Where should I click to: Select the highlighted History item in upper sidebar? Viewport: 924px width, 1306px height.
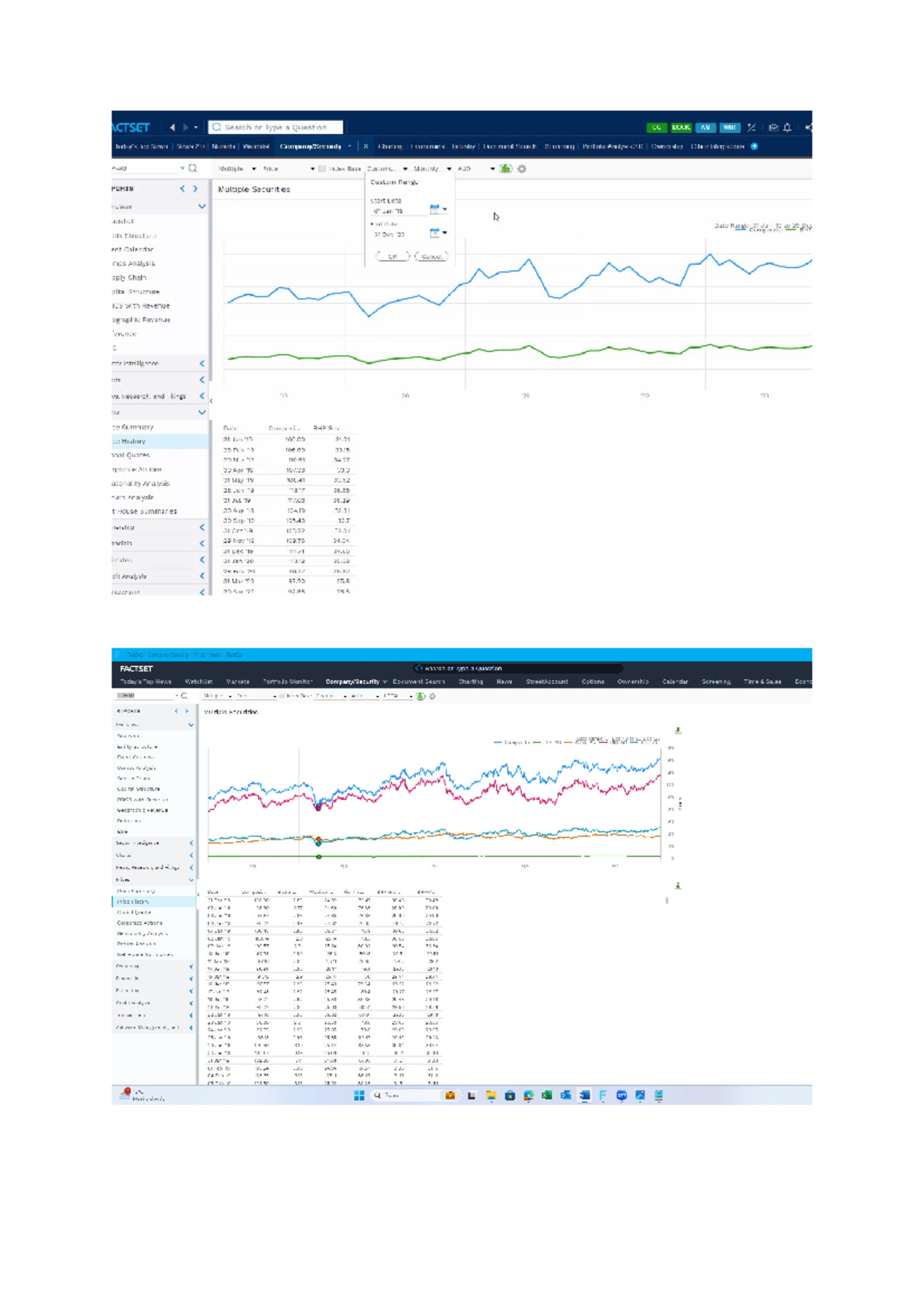click(x=159, y=441)
